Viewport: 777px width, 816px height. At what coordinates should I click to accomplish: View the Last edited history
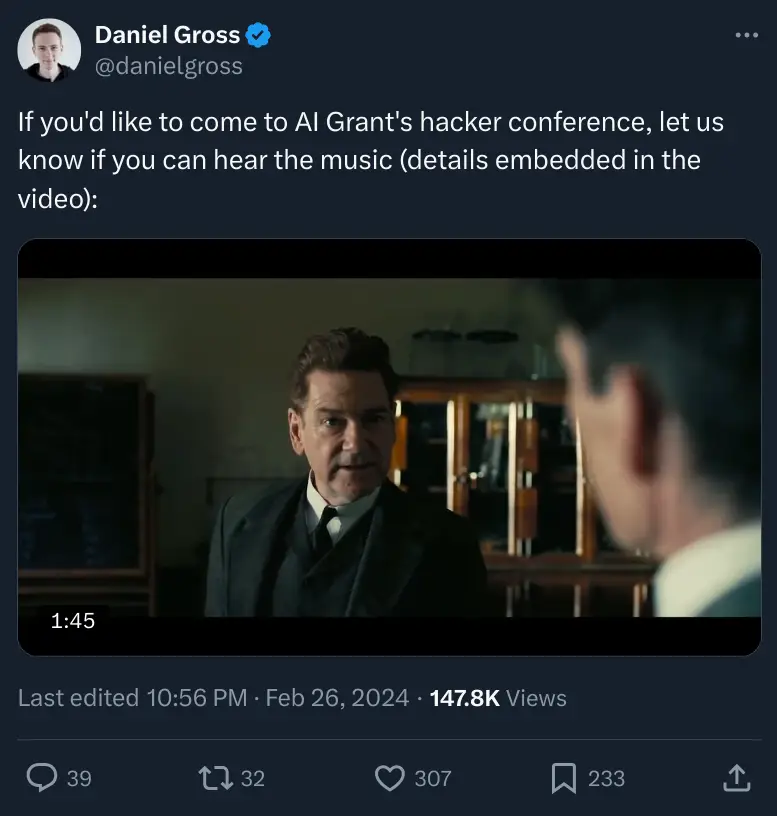pos(132,698)
